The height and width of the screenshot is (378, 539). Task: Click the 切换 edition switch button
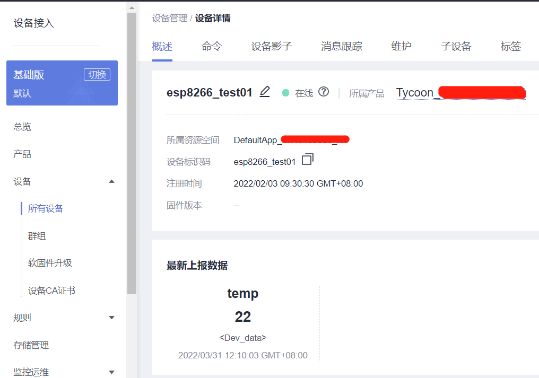tap(97, 75)
